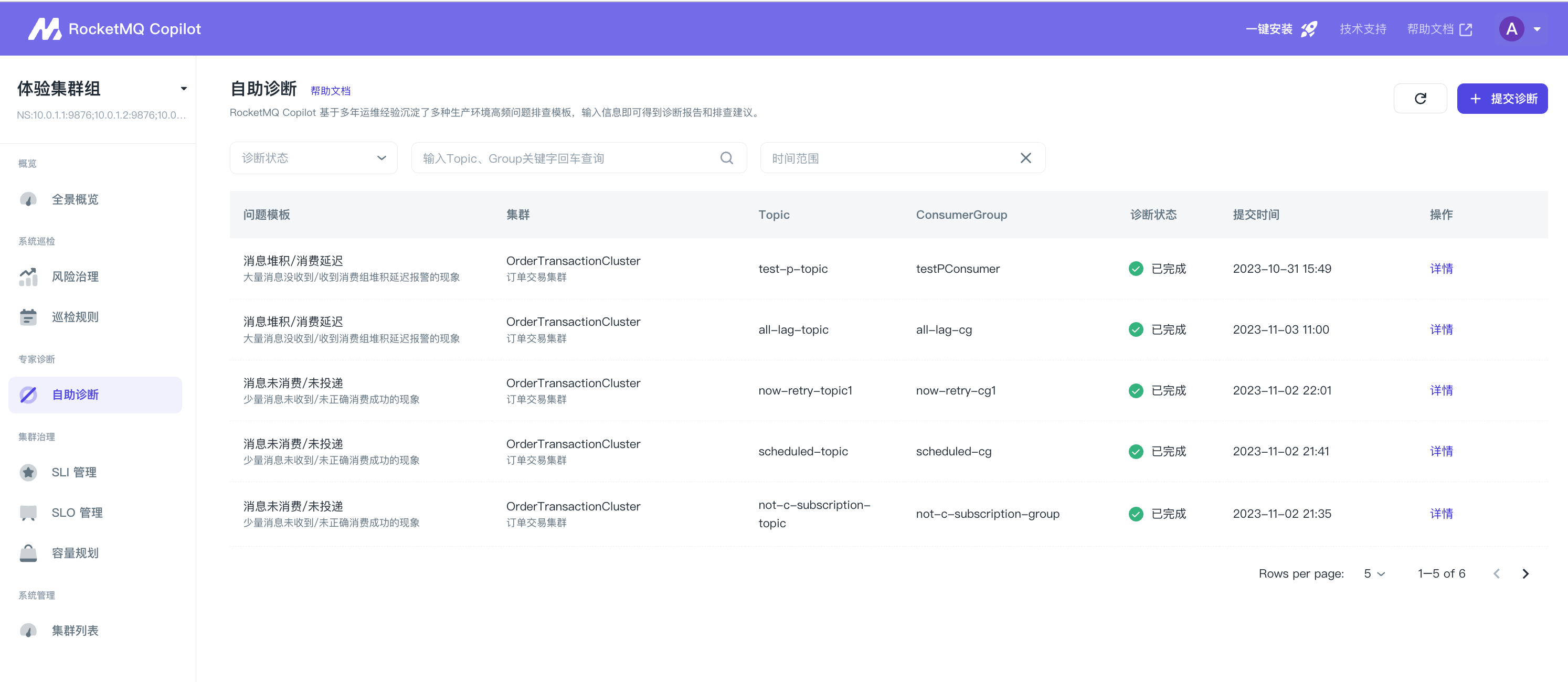The height and width of the screenshot is (682, 1568).
Task: Click 技术支持 in the header
Action: tap(1363, 29)
